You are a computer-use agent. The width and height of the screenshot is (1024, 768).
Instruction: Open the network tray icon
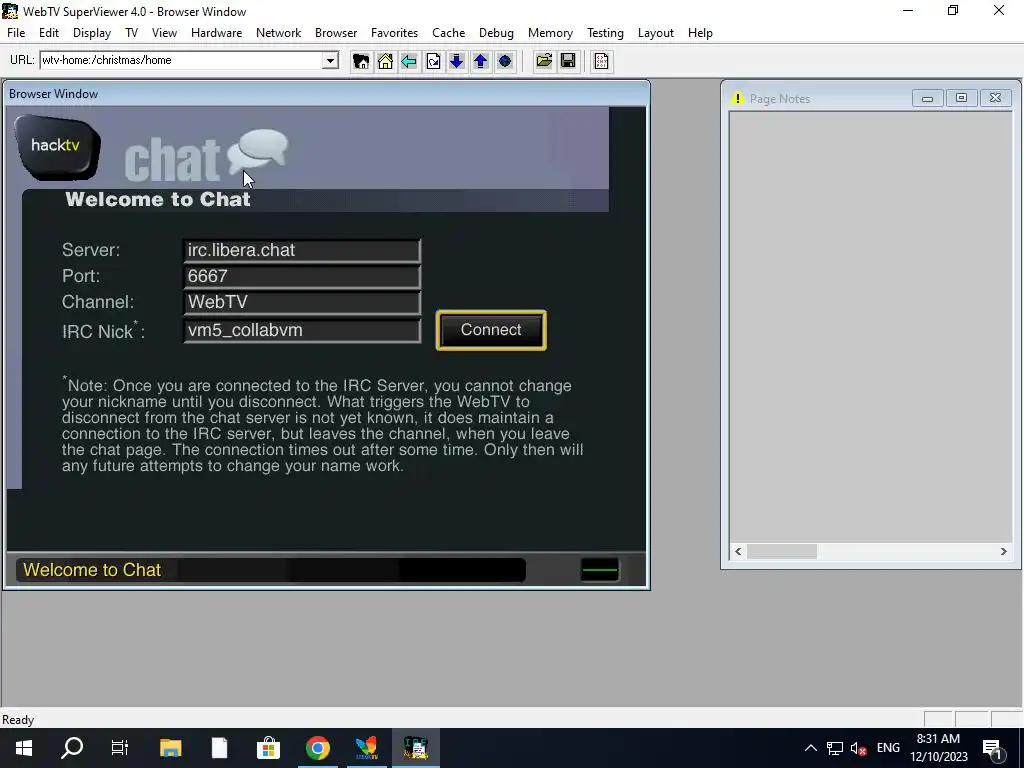point(835,748)
